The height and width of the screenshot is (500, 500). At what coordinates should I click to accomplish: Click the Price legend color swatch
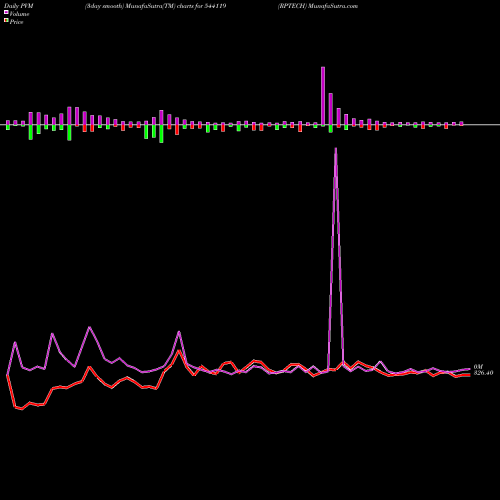coord(6,20)
